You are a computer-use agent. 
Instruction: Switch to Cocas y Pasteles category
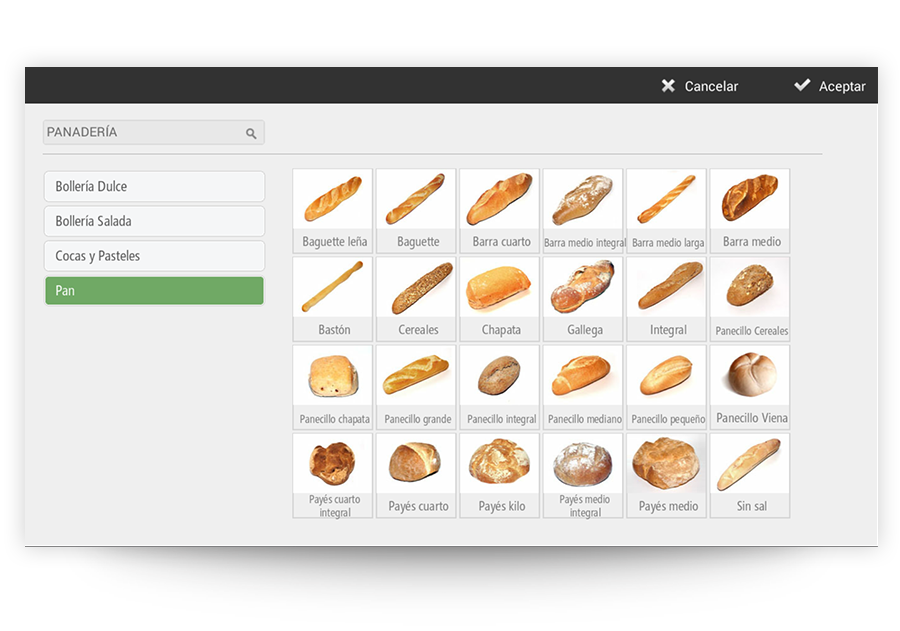154,256
